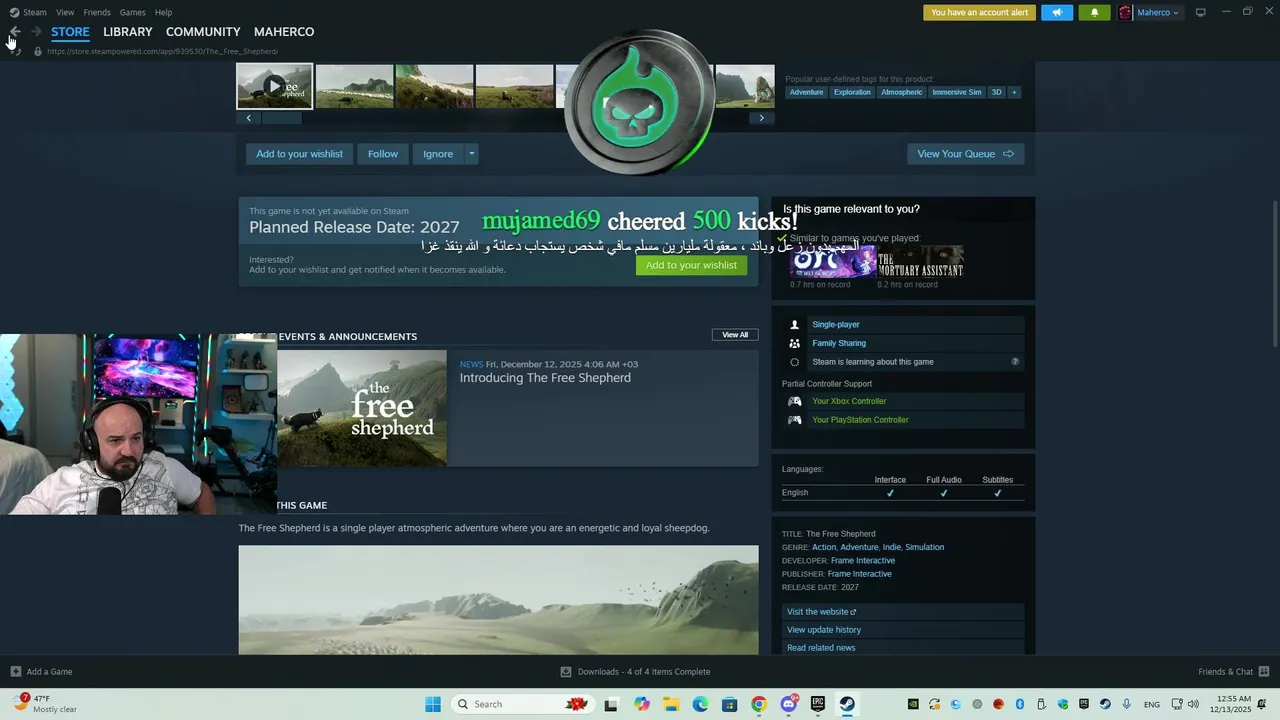Open the account alert notice

click(979, 12)
